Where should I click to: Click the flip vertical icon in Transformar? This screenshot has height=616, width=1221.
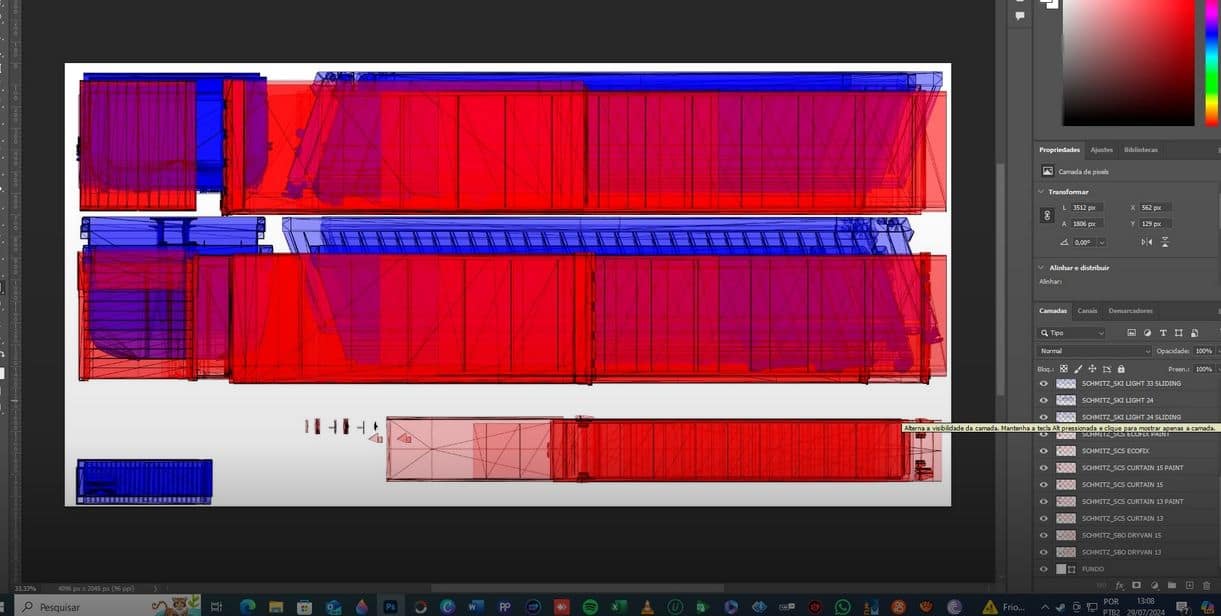coord(1165,242)
